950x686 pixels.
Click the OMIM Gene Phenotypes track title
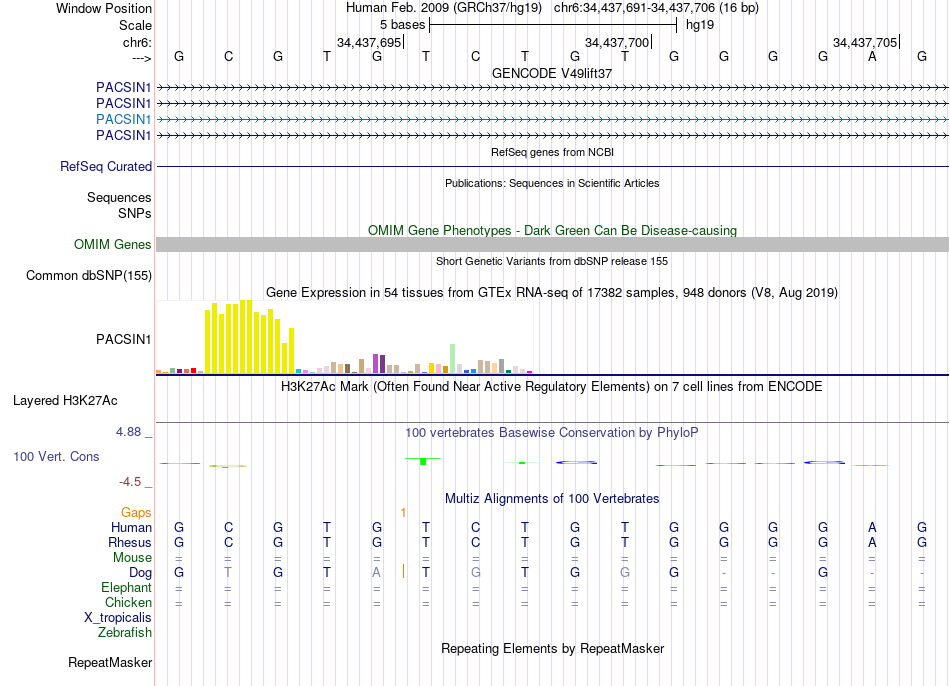point(553,230)
